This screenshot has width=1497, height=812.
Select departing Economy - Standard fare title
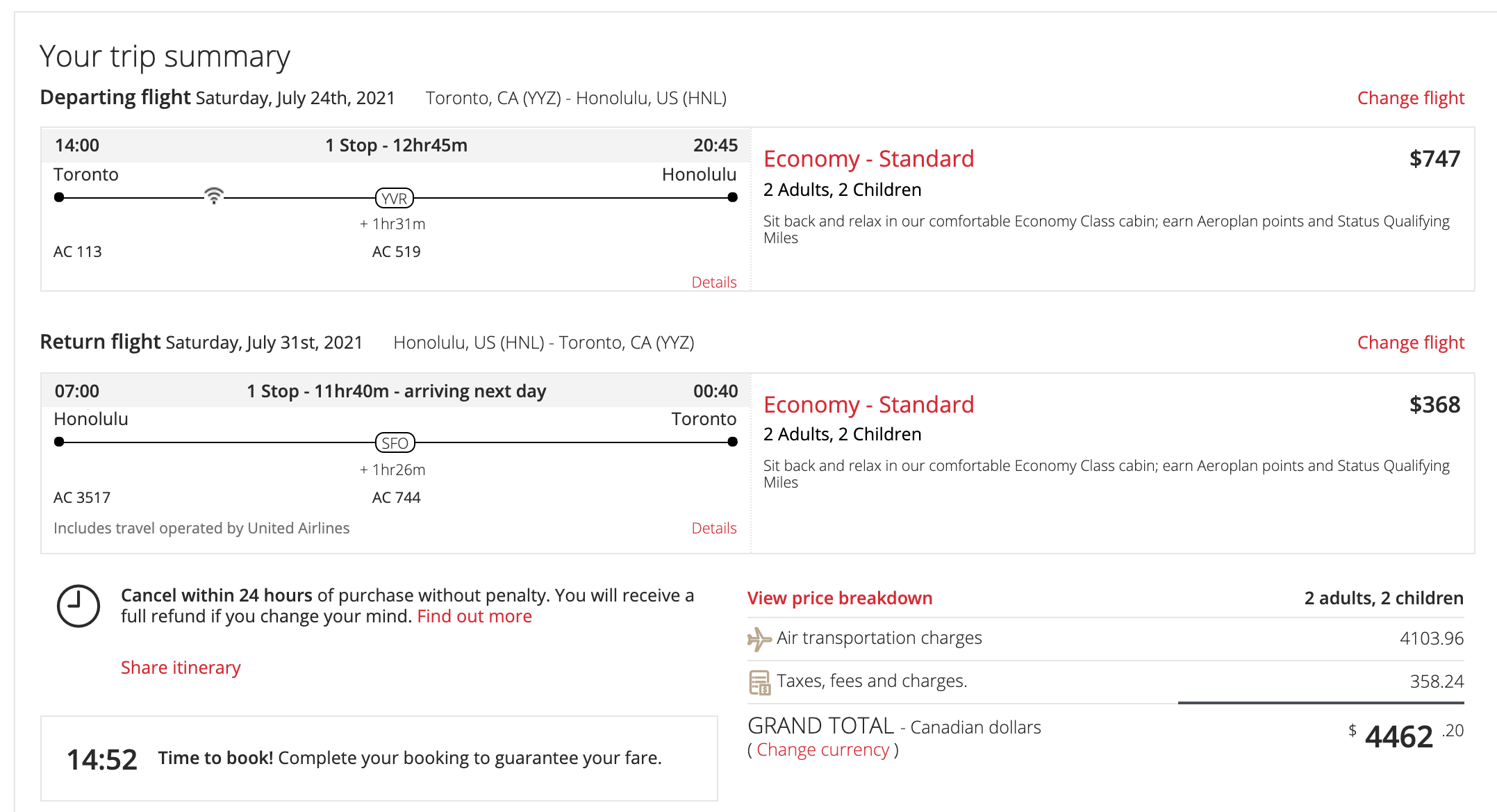[x=868, y=159]
